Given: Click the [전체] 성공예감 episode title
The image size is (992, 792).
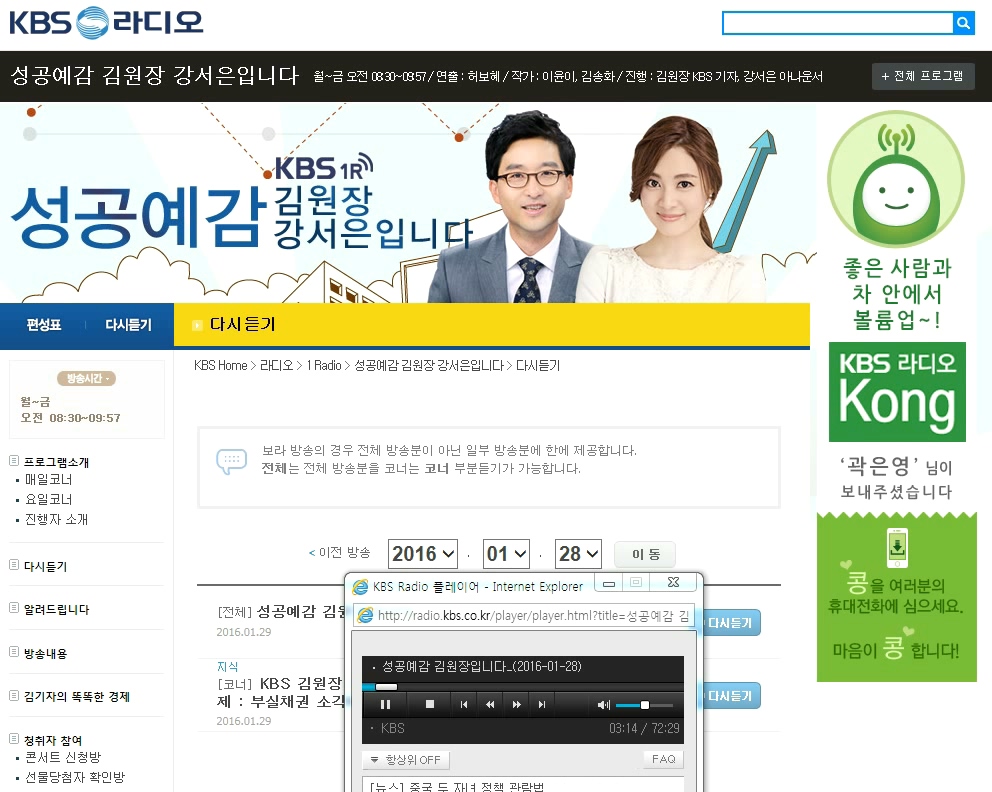Looking at the screenshot, I should pyautogui.click(x=282, y=611).
